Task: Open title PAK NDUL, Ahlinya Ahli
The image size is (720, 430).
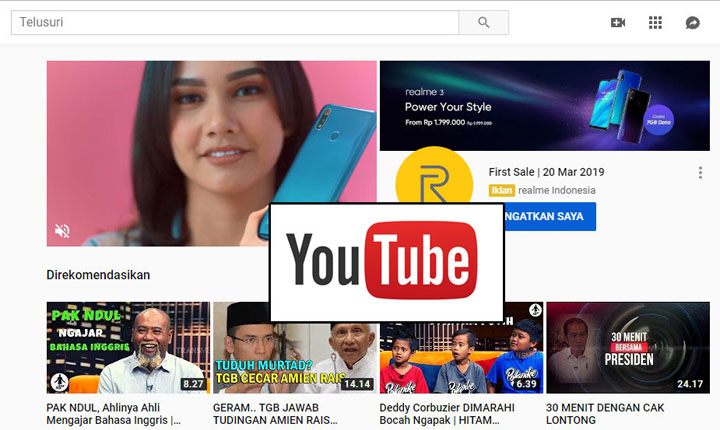Action: [113, 414]
